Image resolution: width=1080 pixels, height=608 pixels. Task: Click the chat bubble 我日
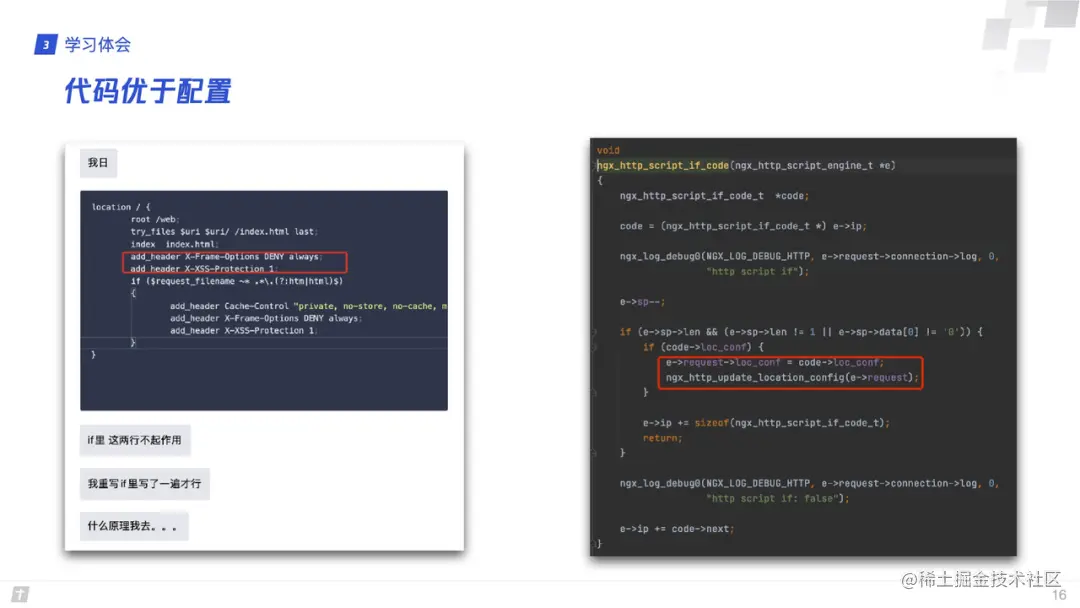click(x=98, y=163)
